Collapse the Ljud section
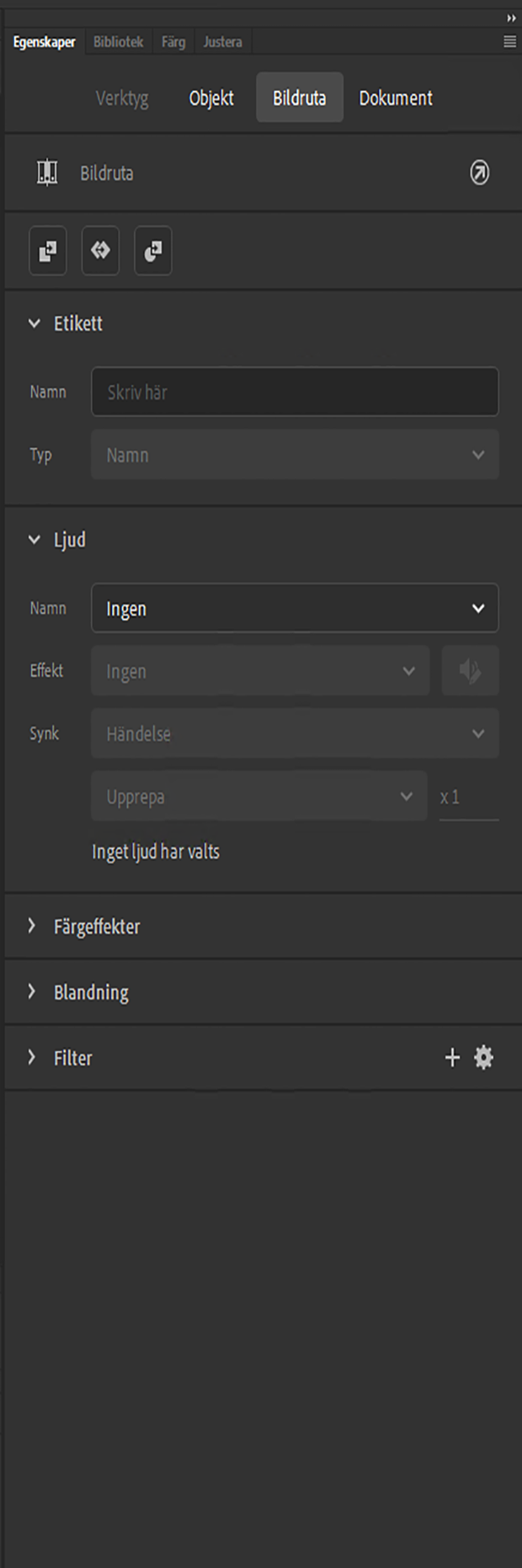522x1568 pixels. coord(34,540)
